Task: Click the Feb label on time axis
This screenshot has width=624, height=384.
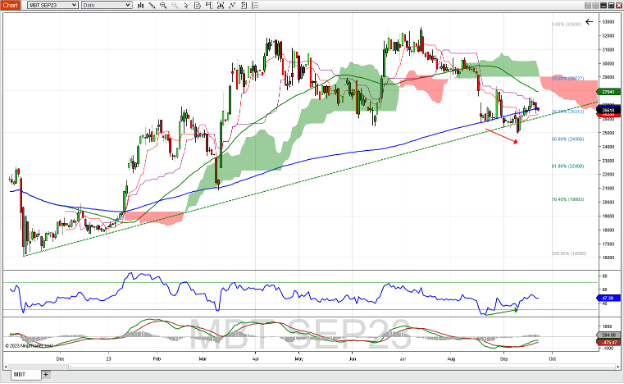Action: tap(157, 359)
